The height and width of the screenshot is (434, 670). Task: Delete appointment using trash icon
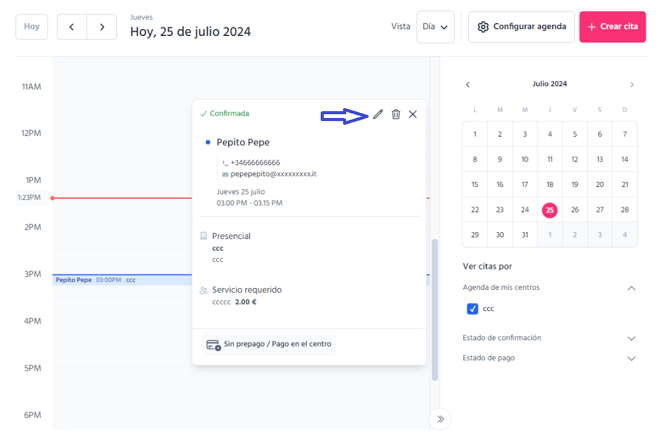click(396, 115)
